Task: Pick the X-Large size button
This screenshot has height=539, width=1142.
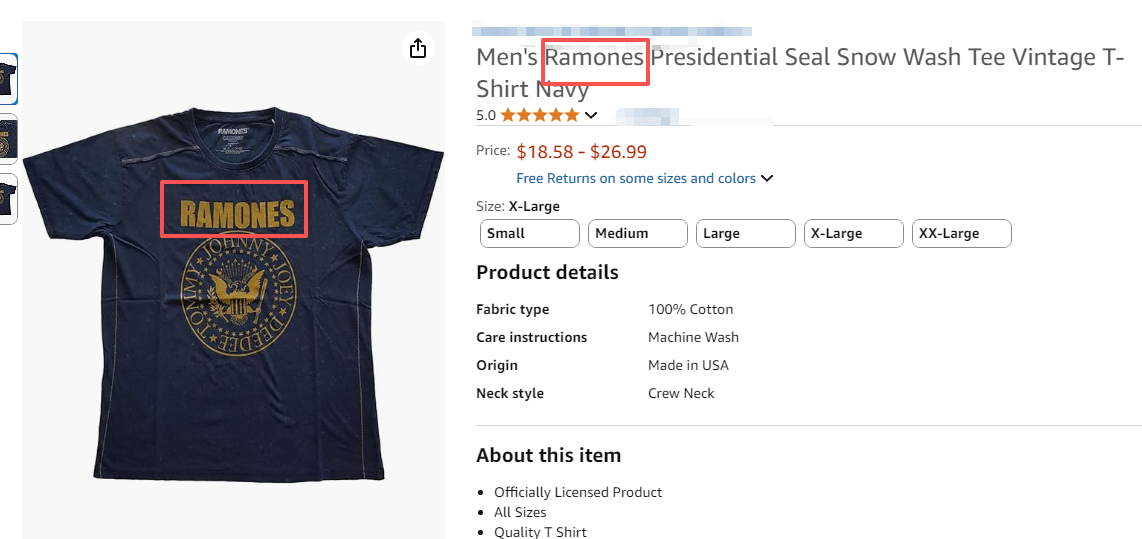Action: [x=854, y=234]
